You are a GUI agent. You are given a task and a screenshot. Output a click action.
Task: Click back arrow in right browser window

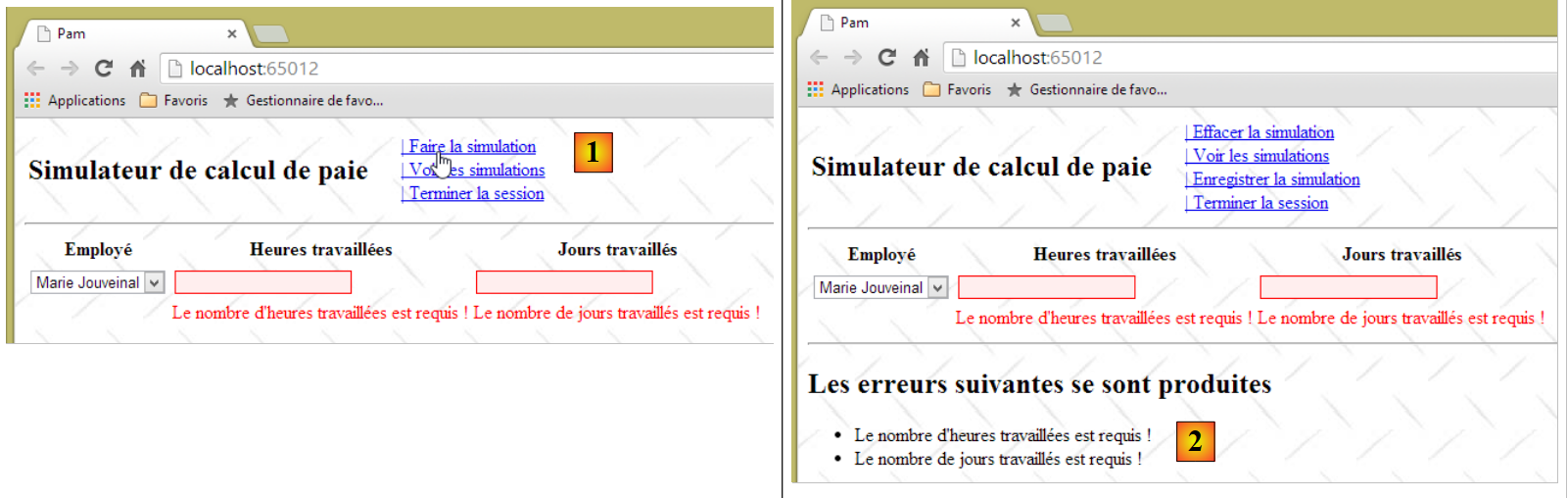click(819, 58)
